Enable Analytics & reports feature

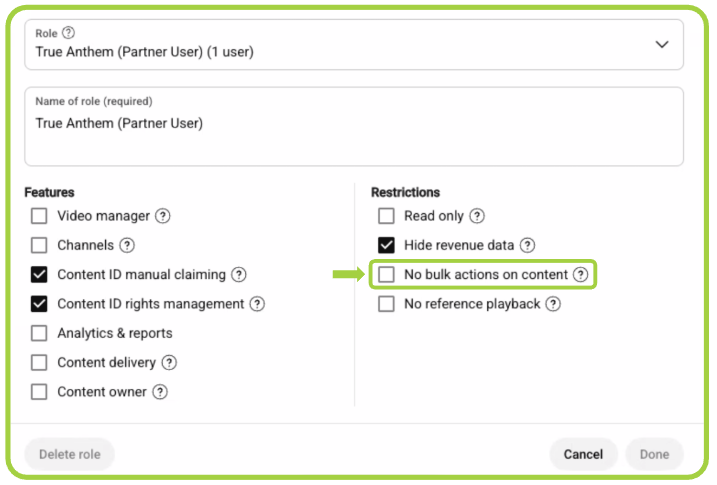pyautogui.click(x=39, y=333)
